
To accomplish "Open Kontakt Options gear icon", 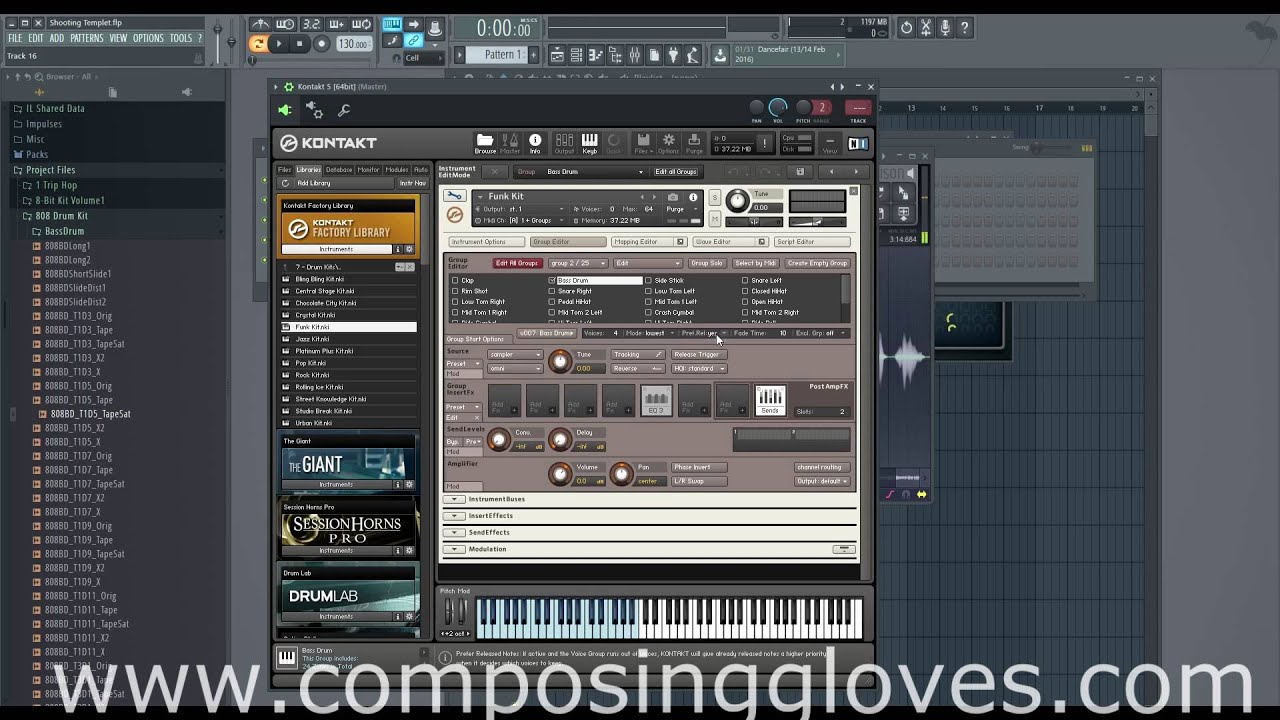I will [669, 143].
